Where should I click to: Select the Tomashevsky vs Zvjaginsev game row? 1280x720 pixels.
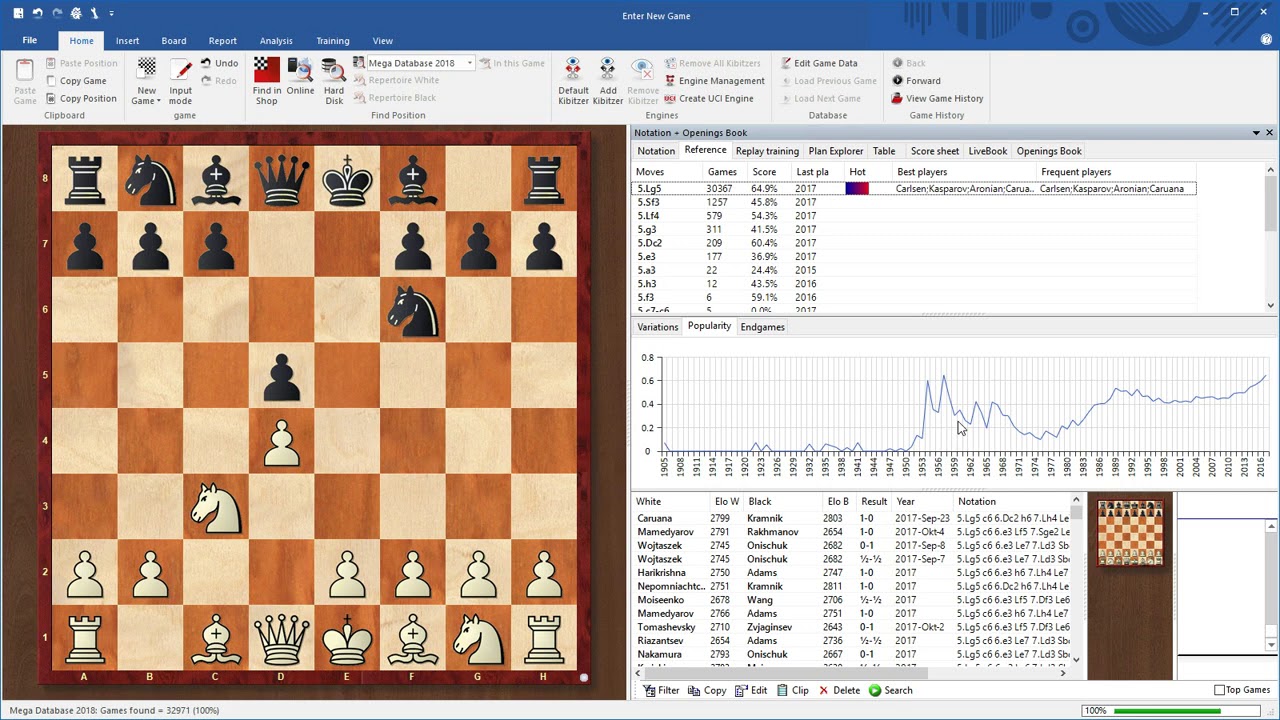(x=853, y=627)
